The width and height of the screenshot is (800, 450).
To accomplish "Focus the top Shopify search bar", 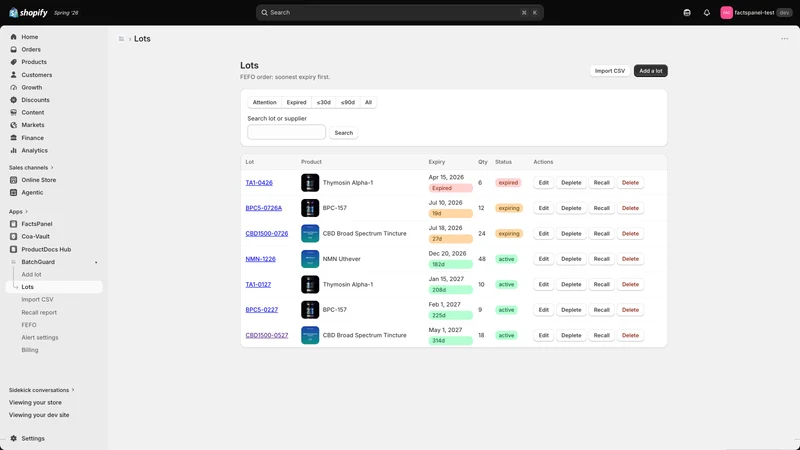I will [x=399, y=13].
